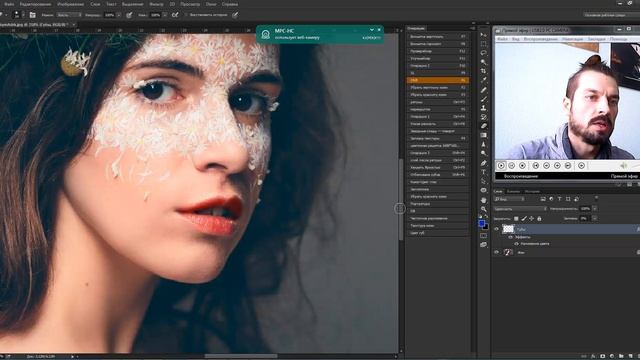This screenshot has width=640, height=360.
Task: Open opacity slider arrow in options bar
Action: (119, 15)
